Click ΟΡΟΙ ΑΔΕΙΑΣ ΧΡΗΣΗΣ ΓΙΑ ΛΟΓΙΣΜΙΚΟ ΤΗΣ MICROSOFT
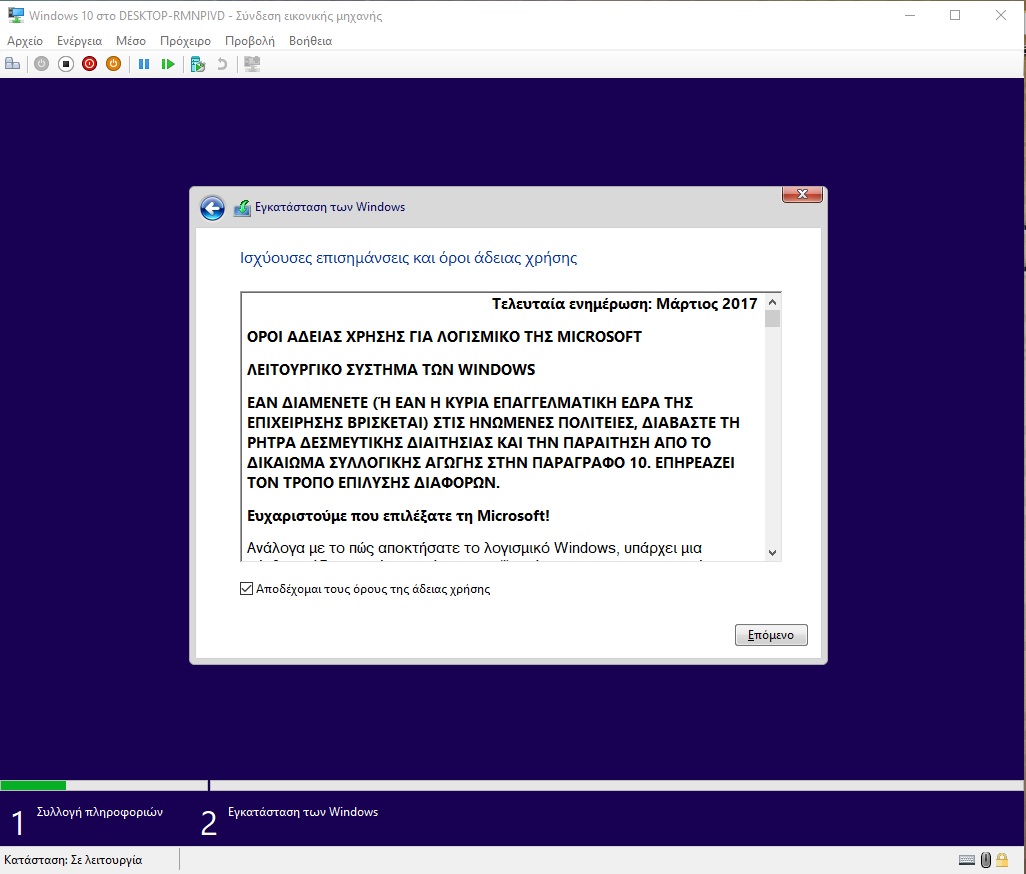The image size is (1026, 874). click(x=444, y=336)
